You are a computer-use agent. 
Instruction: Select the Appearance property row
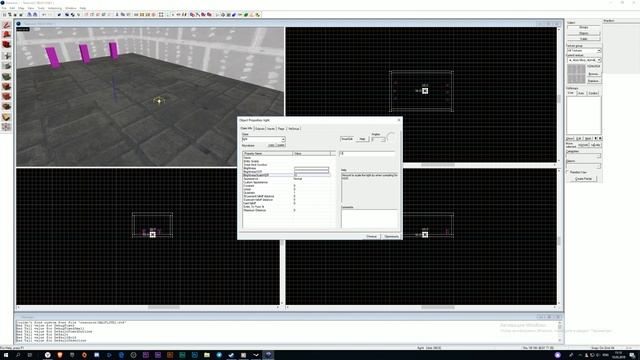click(286, 179)
